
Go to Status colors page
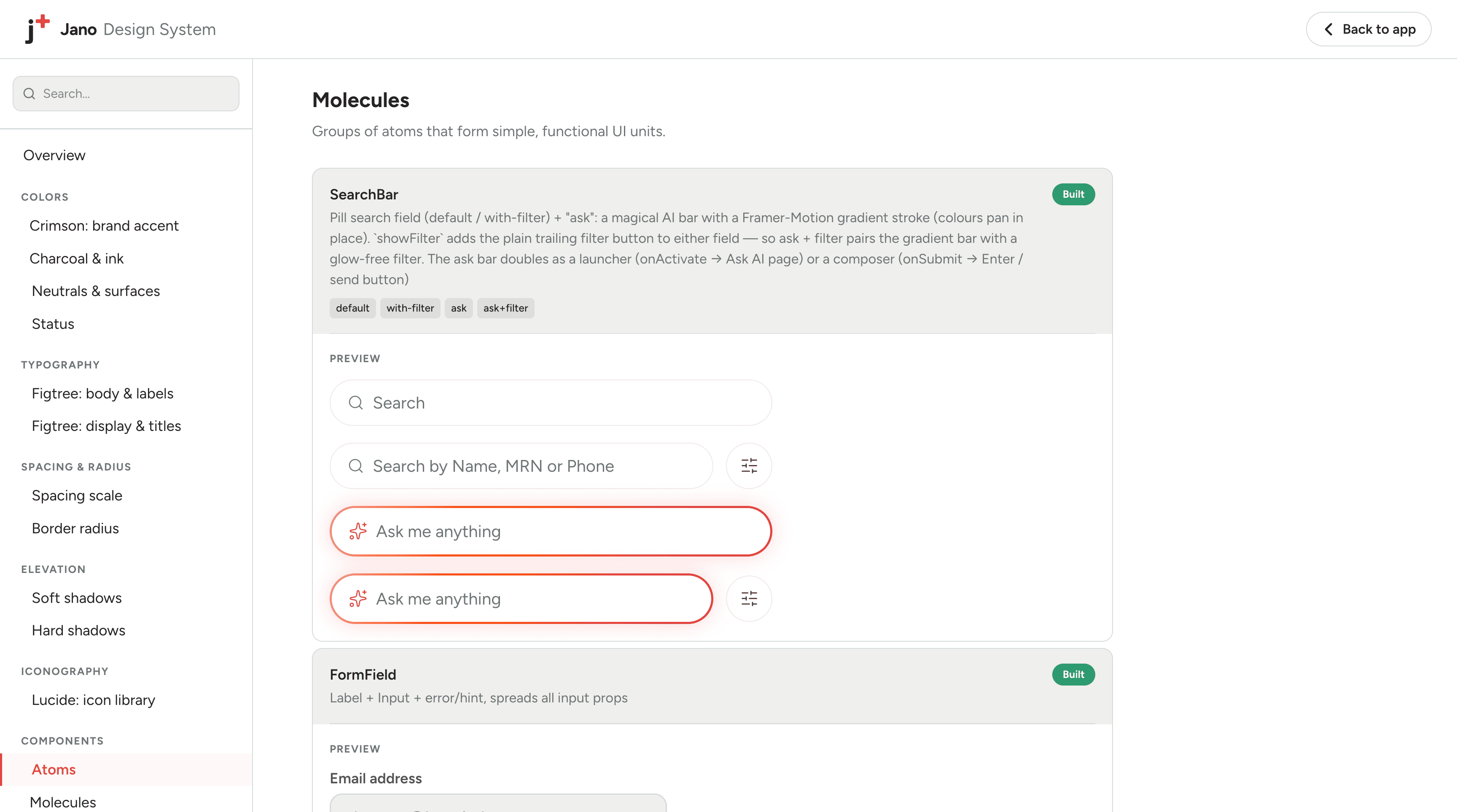[x=53, y=323]
